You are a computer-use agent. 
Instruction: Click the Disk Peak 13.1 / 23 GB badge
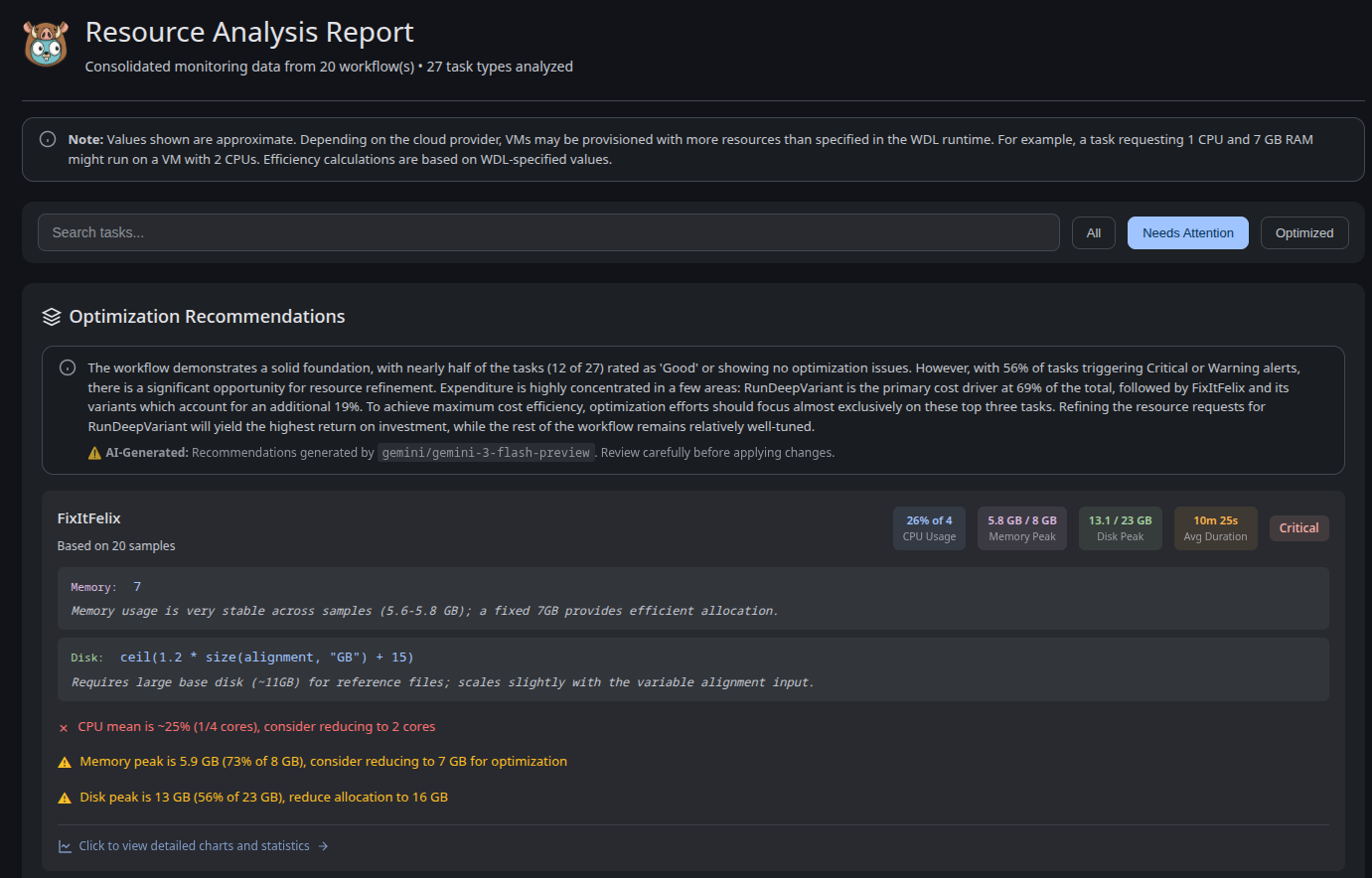click(1120, 528)
